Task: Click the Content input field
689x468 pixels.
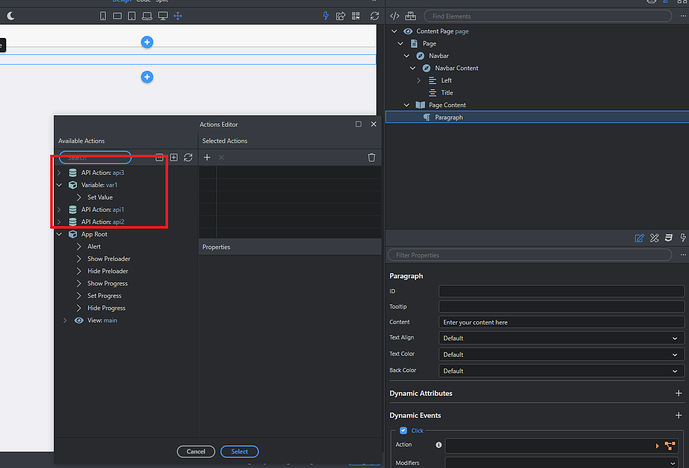Action: 561,322
